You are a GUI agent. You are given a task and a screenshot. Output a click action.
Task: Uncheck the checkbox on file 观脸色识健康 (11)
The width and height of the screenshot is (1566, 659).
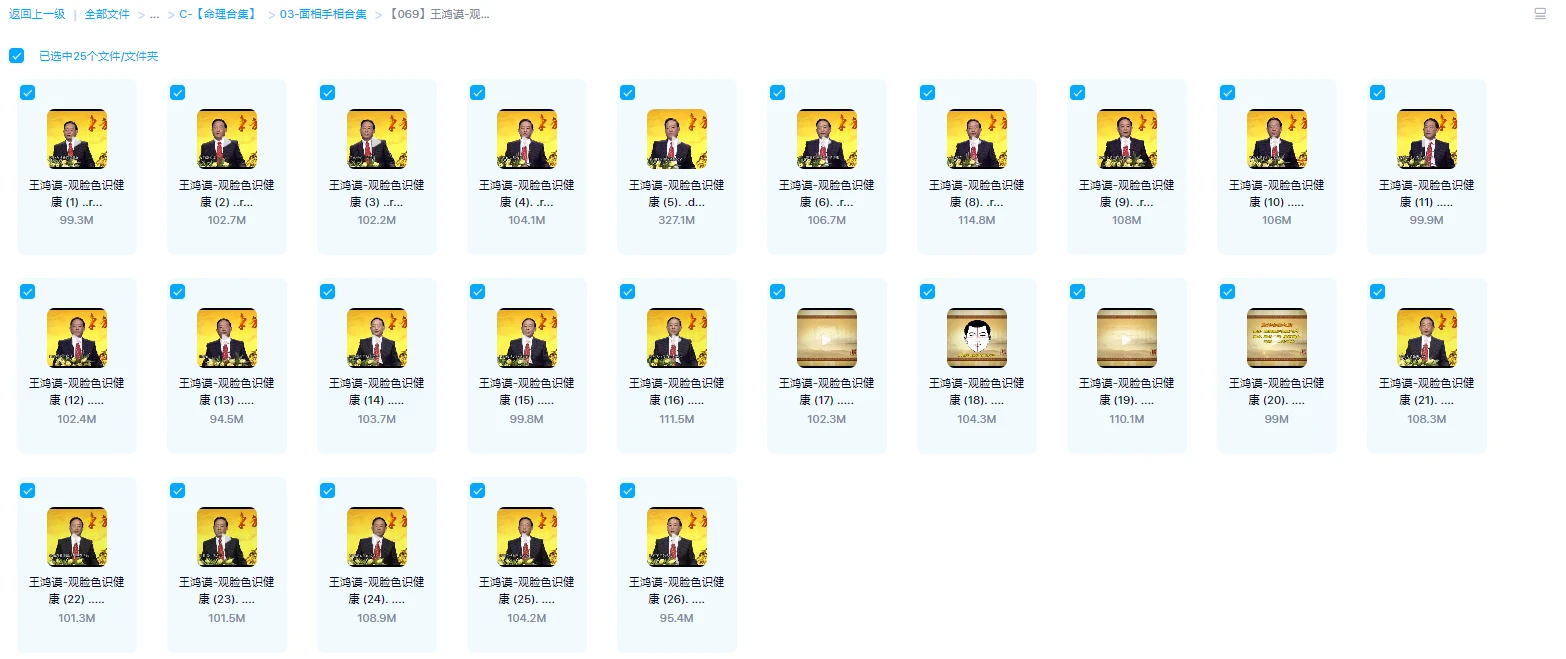[1377, 92]
